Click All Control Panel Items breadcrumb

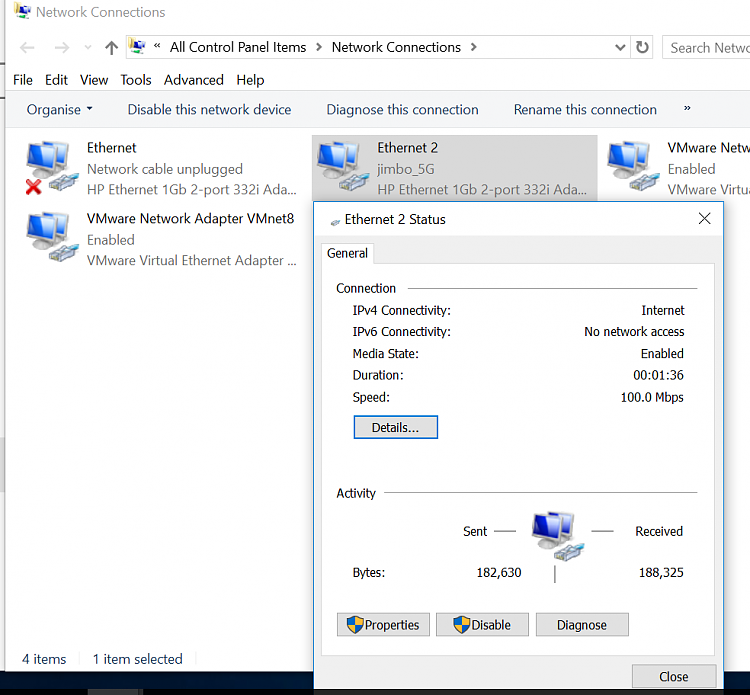(x=238, y=47)
